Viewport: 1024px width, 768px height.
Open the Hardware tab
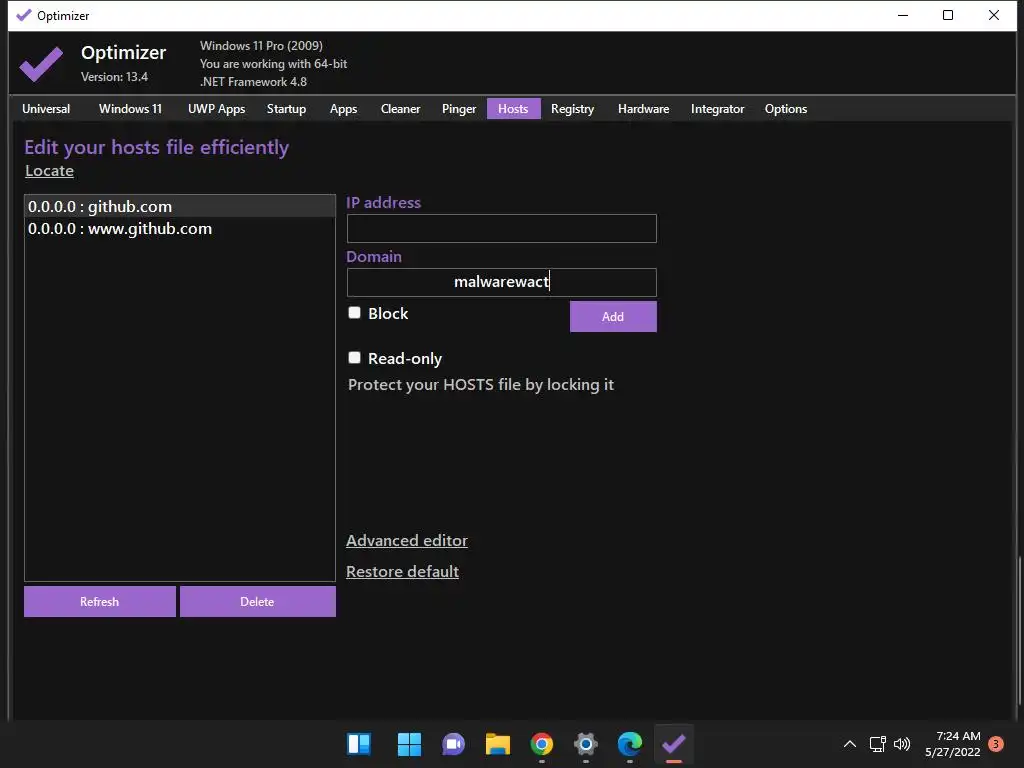tap(644, 109)
